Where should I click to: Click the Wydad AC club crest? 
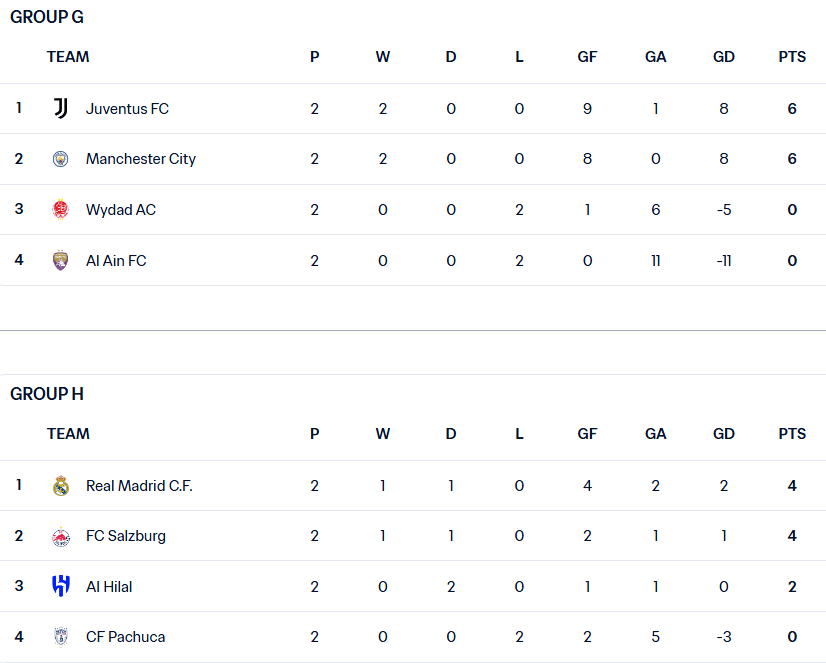point(61,210)
